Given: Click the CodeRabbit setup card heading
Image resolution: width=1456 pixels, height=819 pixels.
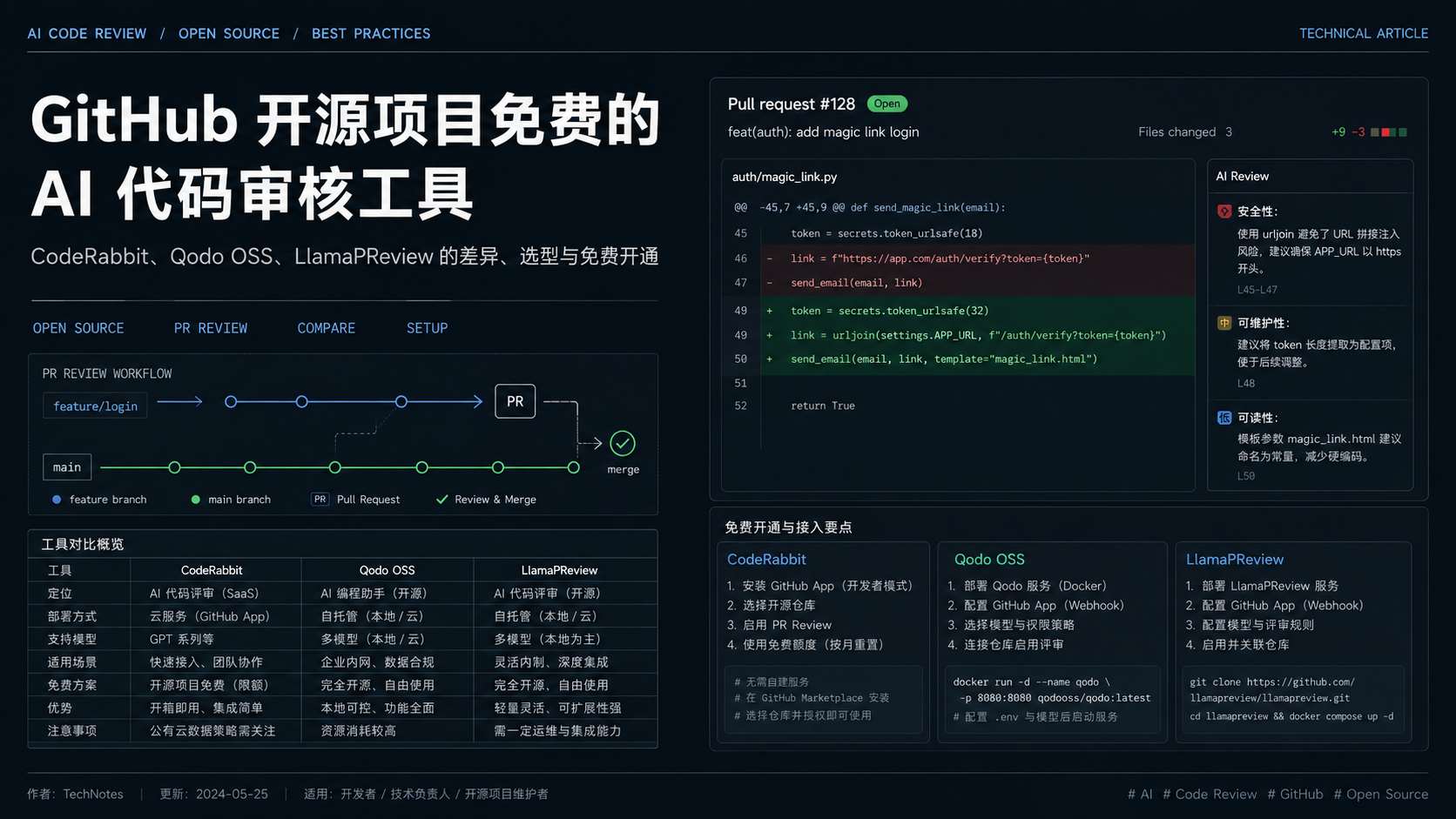Looking at the screenshot, I should coord(766,560).
